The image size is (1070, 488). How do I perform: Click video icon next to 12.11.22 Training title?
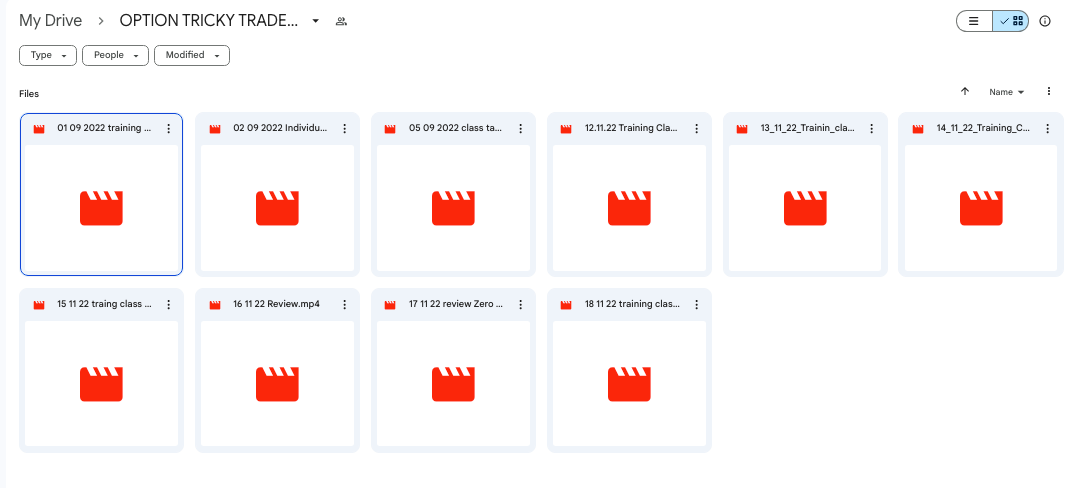tap(566, 129)
